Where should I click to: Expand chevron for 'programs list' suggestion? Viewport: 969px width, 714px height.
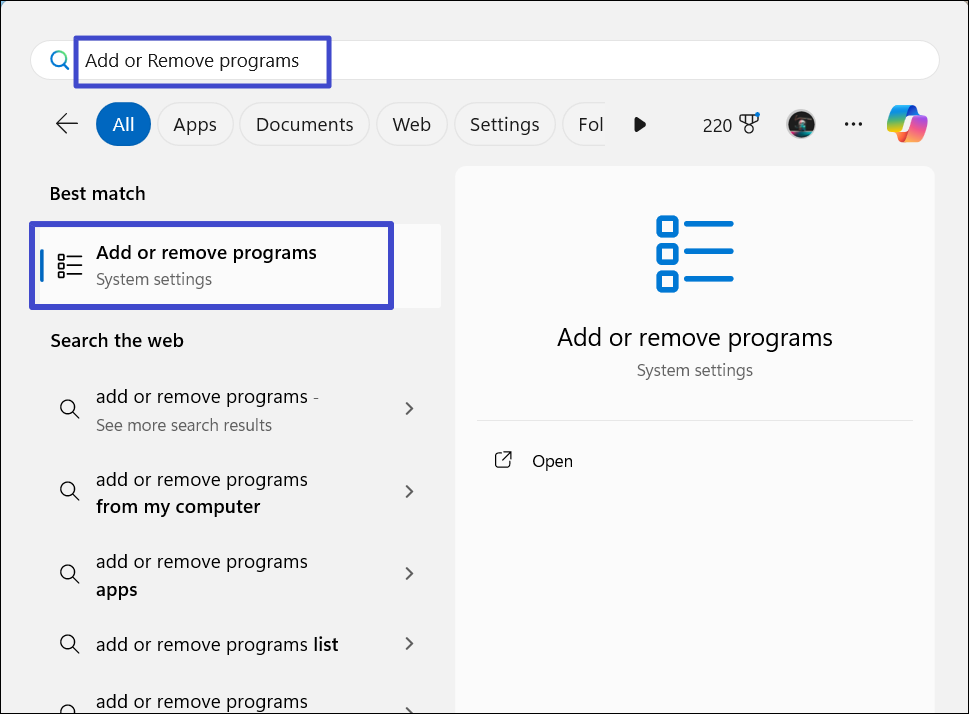(x=409, y=644)
